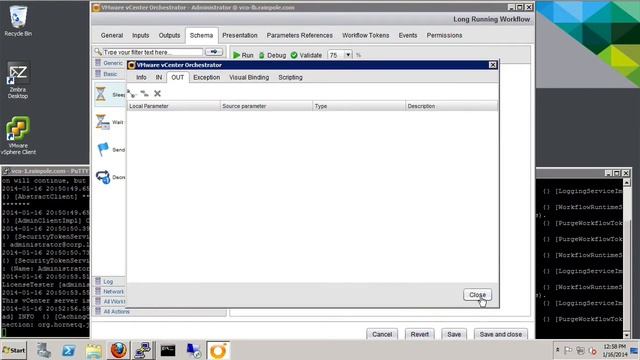Switch to the Info tab in dialog
Image resolution: width=640 pixels, height=360 pixels.
coord(141,78)
